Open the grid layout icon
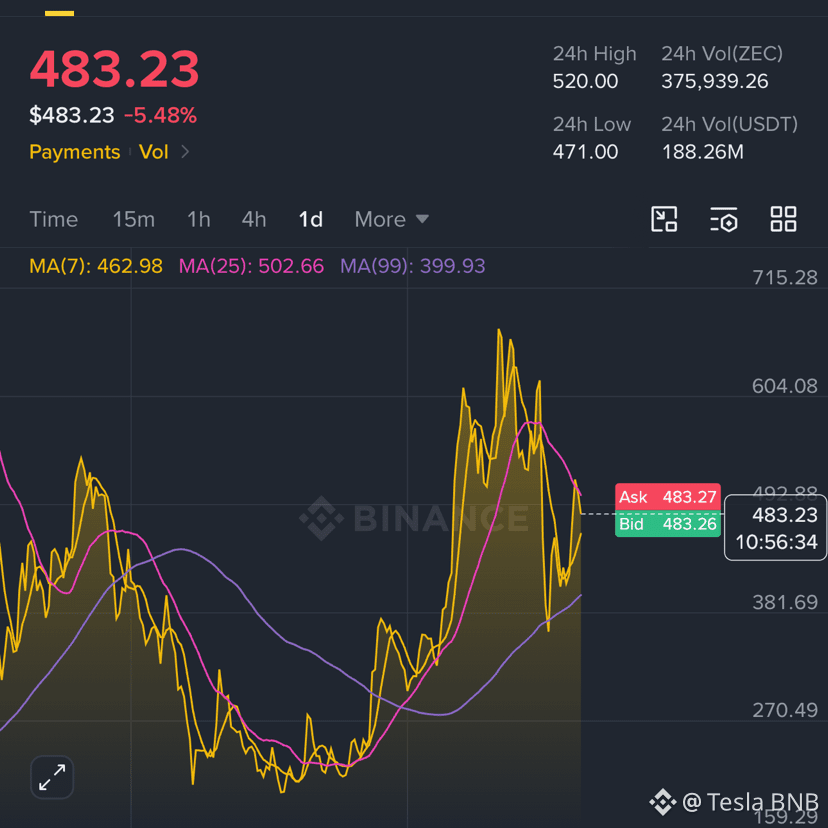The height and width of the screenshot is (828, 828). pos(783,219)
